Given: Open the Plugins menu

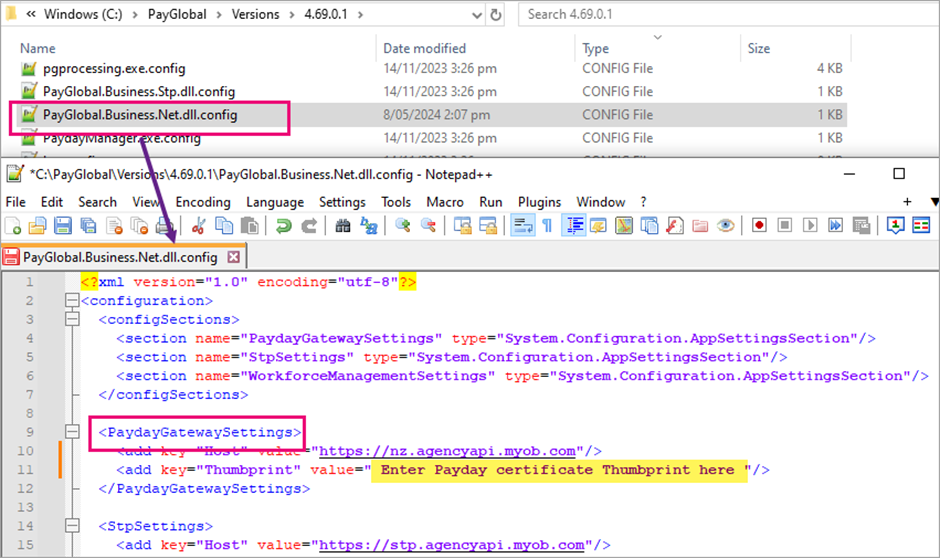Looking at the screenshot, I should click(x=539, y=202).
